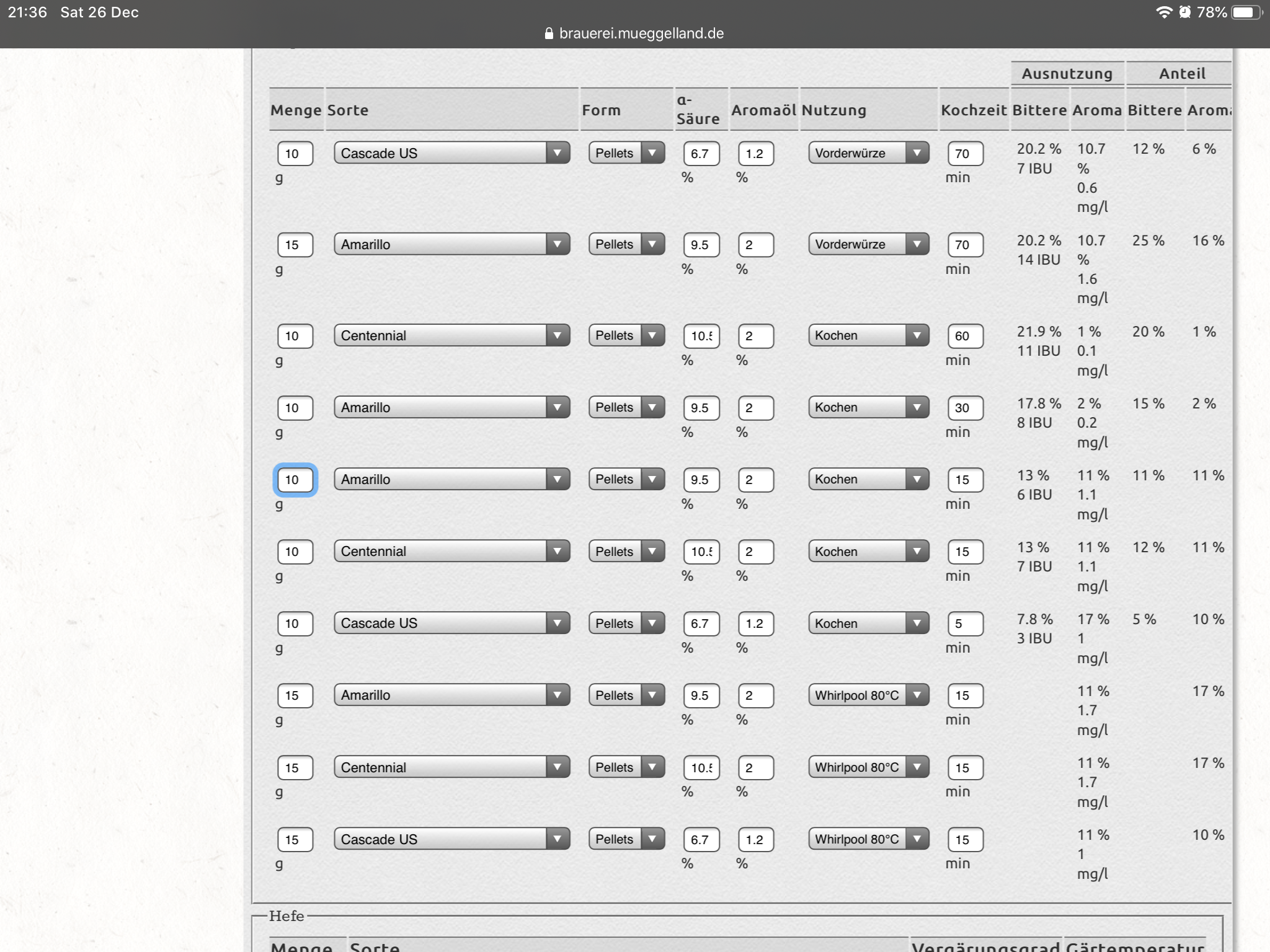Open Whirlpool 80°C dropdown for Amarillo

[x=868, y=695]
